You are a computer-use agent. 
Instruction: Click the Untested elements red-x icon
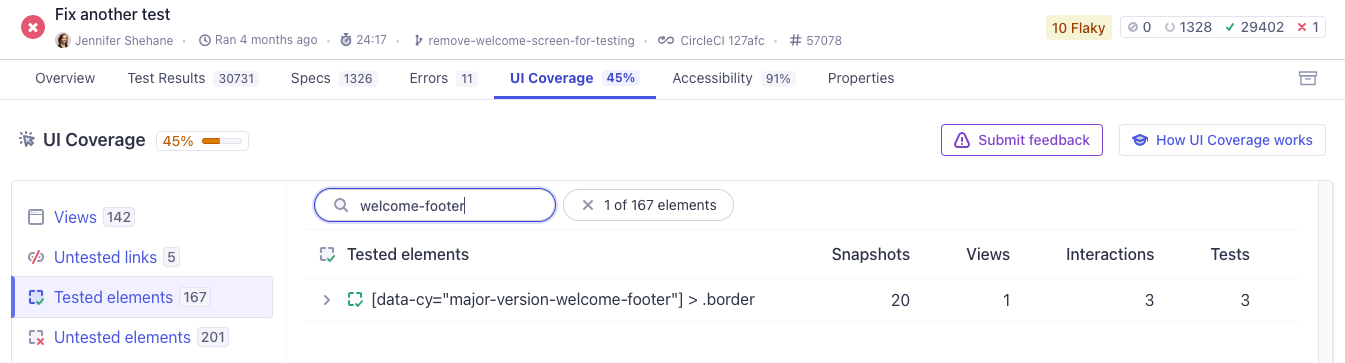pos(36,337)
